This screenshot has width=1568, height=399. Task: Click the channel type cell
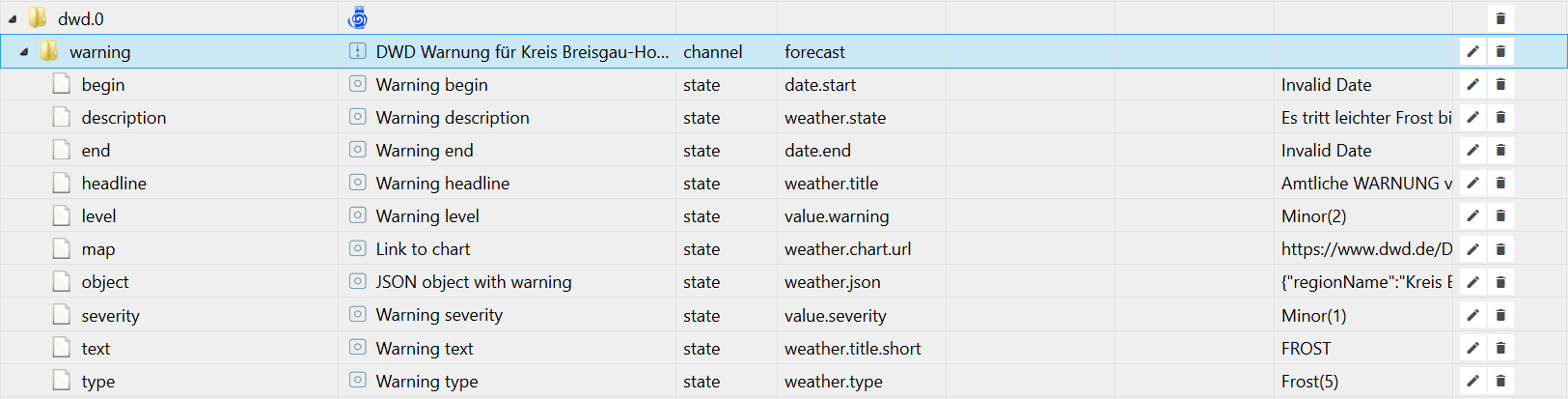click(x=712, y=52)
